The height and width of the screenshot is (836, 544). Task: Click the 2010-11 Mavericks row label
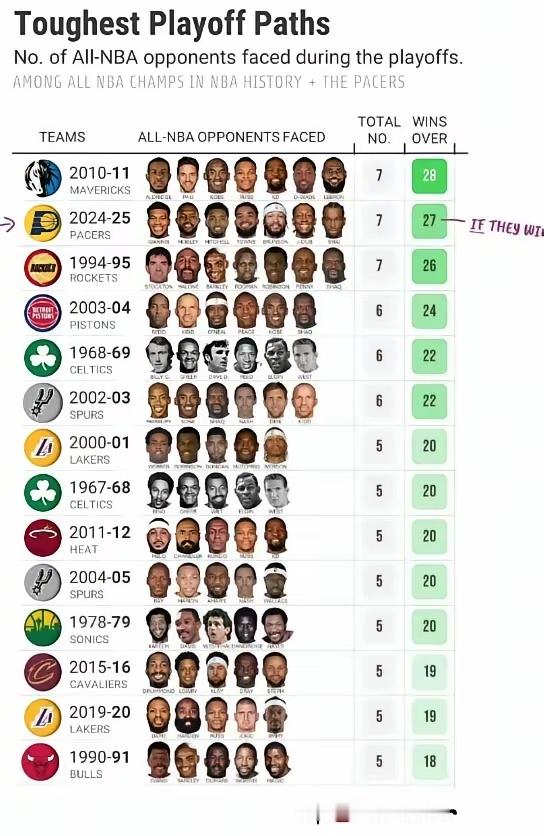click(x=100, y=180)
